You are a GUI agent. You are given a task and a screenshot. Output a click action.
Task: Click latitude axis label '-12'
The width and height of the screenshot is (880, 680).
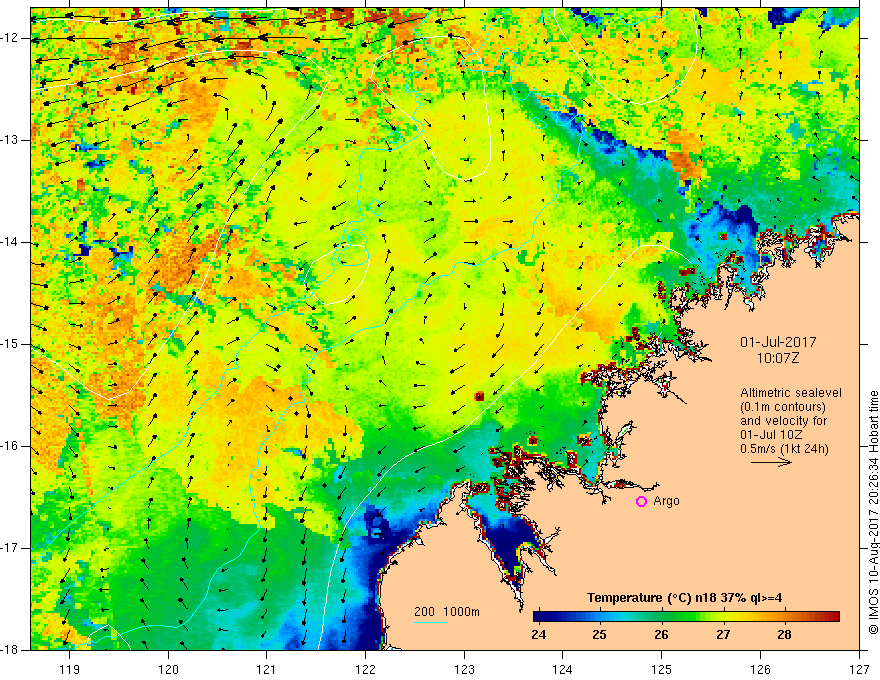(10, 38)
